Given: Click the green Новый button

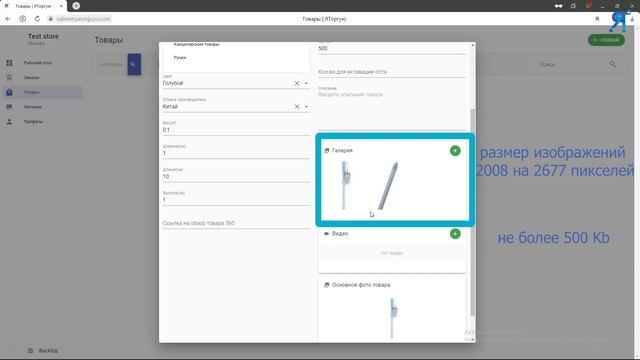Looking at the screenshot, I should click(x=607, y=40).
